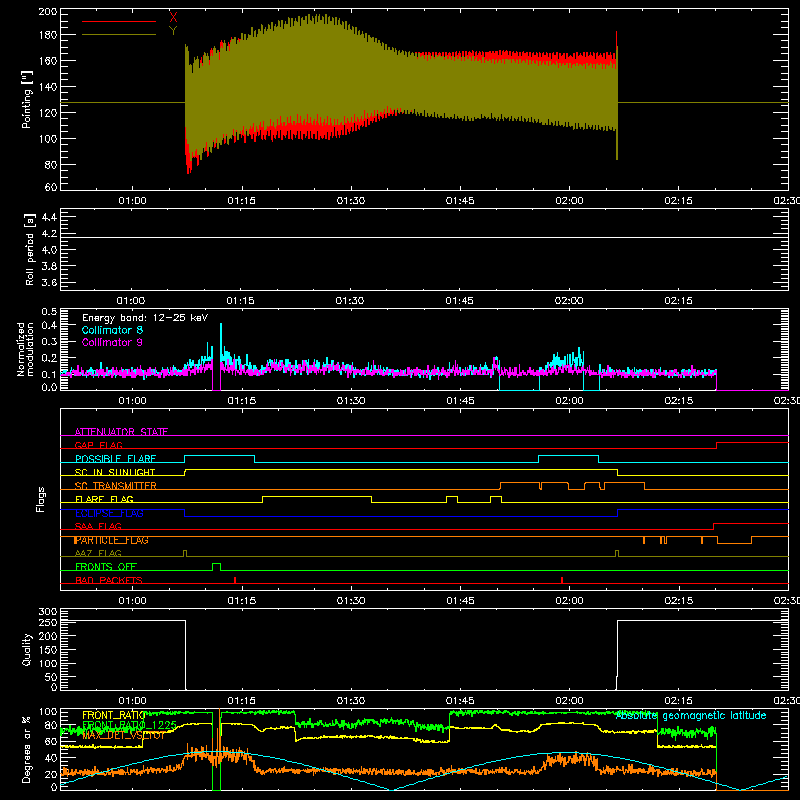The image size is (800, 800).
Task: Click the 140 tick on Pointing axis
Action: [x=48, y=87]
